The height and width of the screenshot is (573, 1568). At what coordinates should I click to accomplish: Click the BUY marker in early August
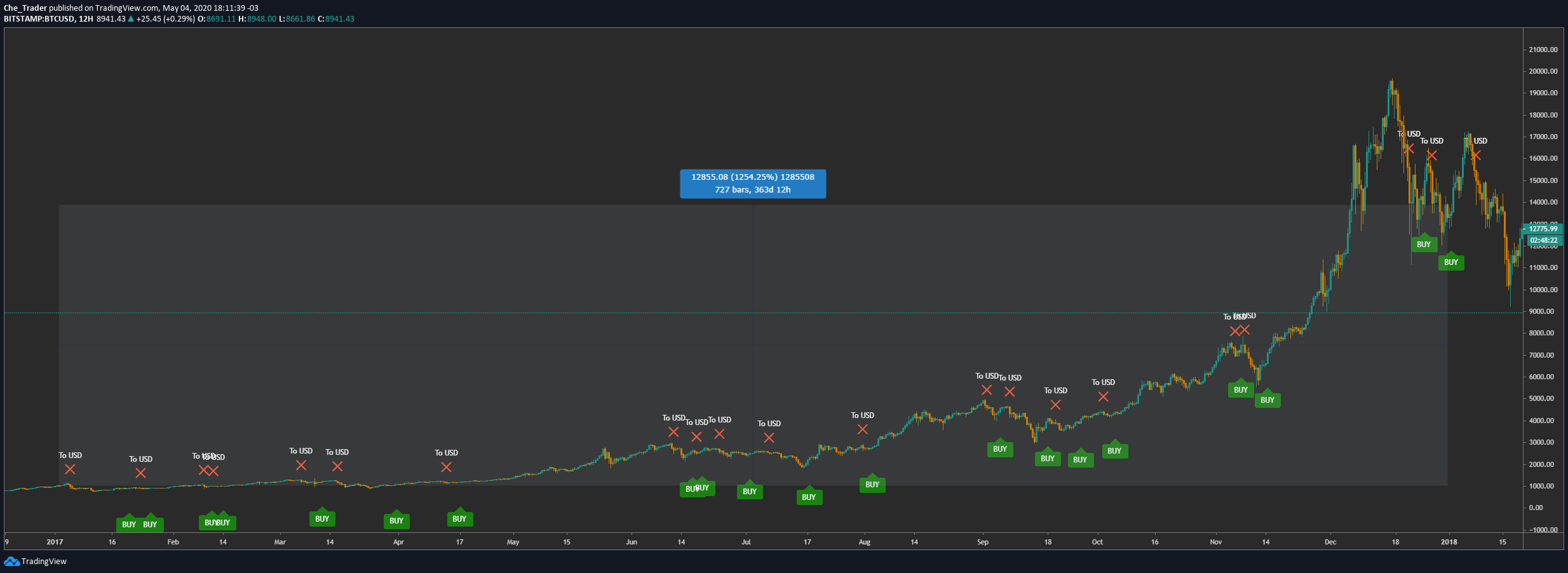point(872,483)
